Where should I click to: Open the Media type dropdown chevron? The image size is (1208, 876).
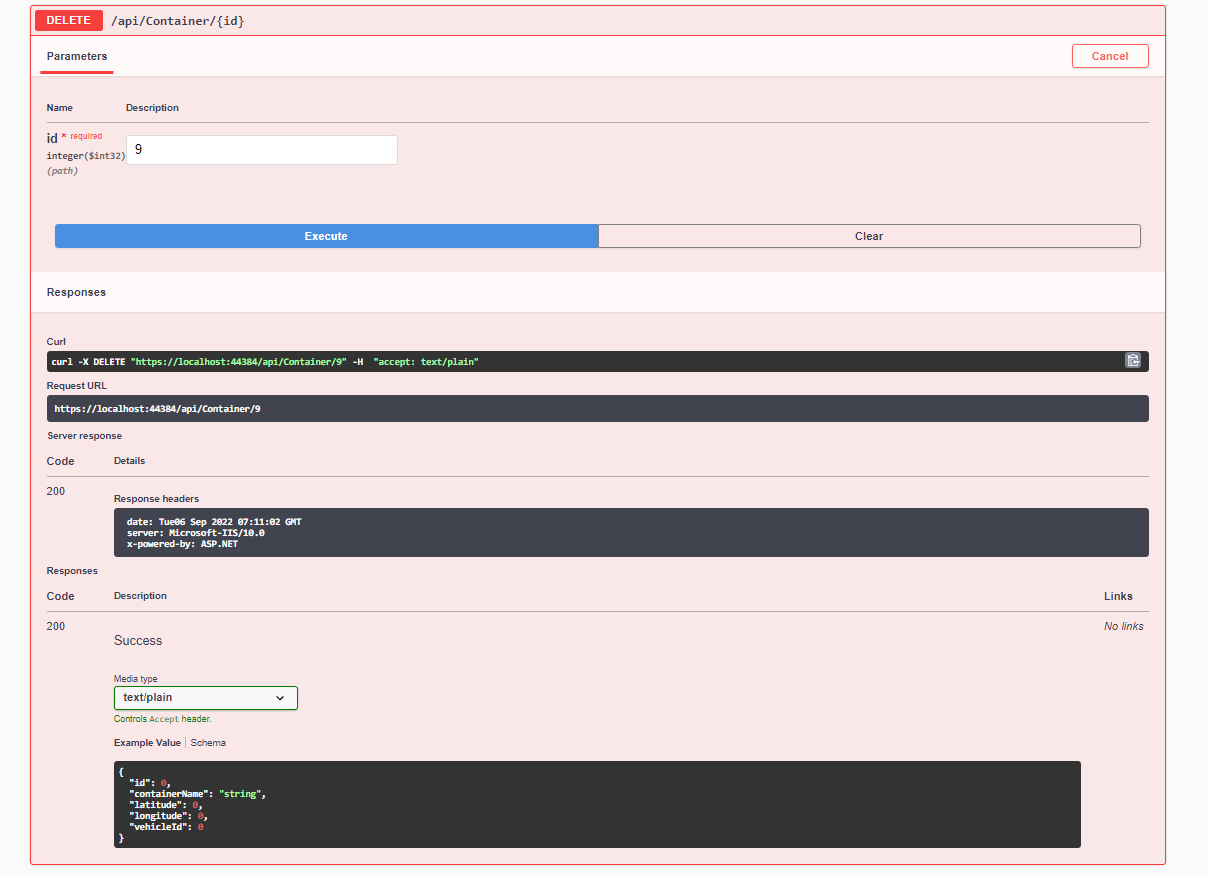point(280,697)
